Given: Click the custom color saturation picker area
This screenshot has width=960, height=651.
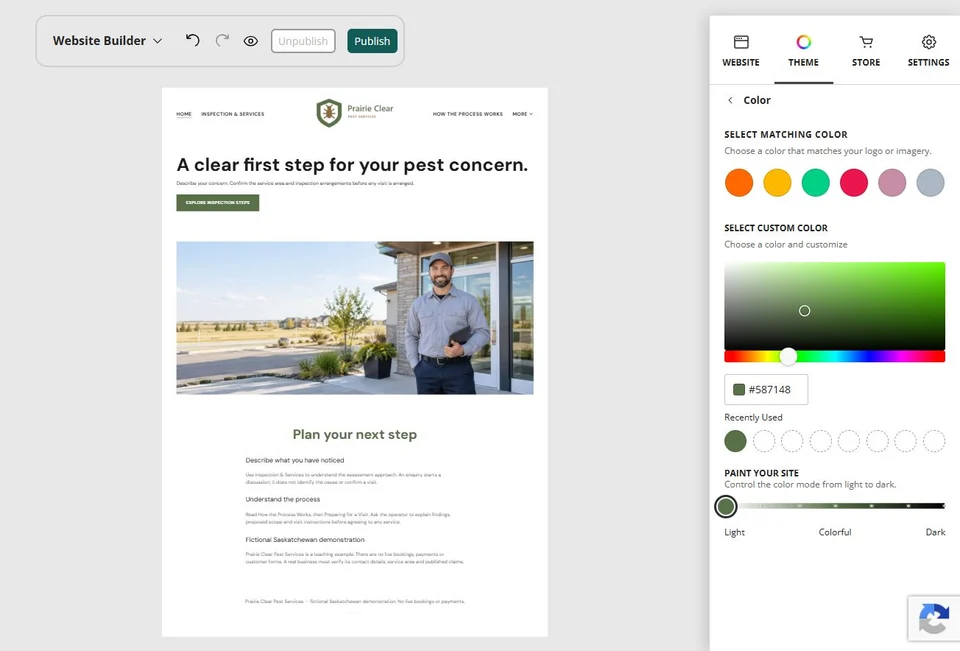Looking at the screenshot, I should [x=834, y=306].
